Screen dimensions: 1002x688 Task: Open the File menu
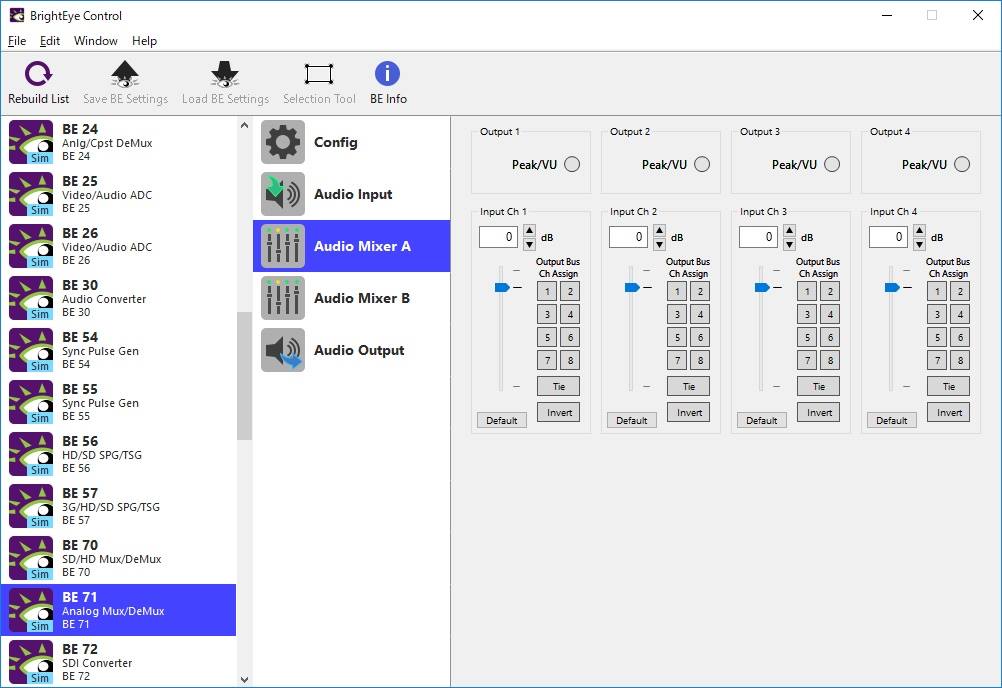pyautogui.click(x=17, y=41)
